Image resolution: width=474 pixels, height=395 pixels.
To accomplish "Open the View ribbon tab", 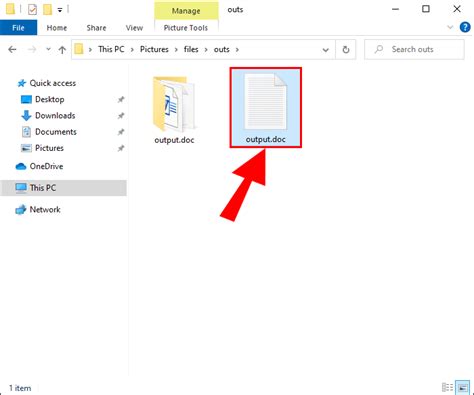I will tap(134, 28).
